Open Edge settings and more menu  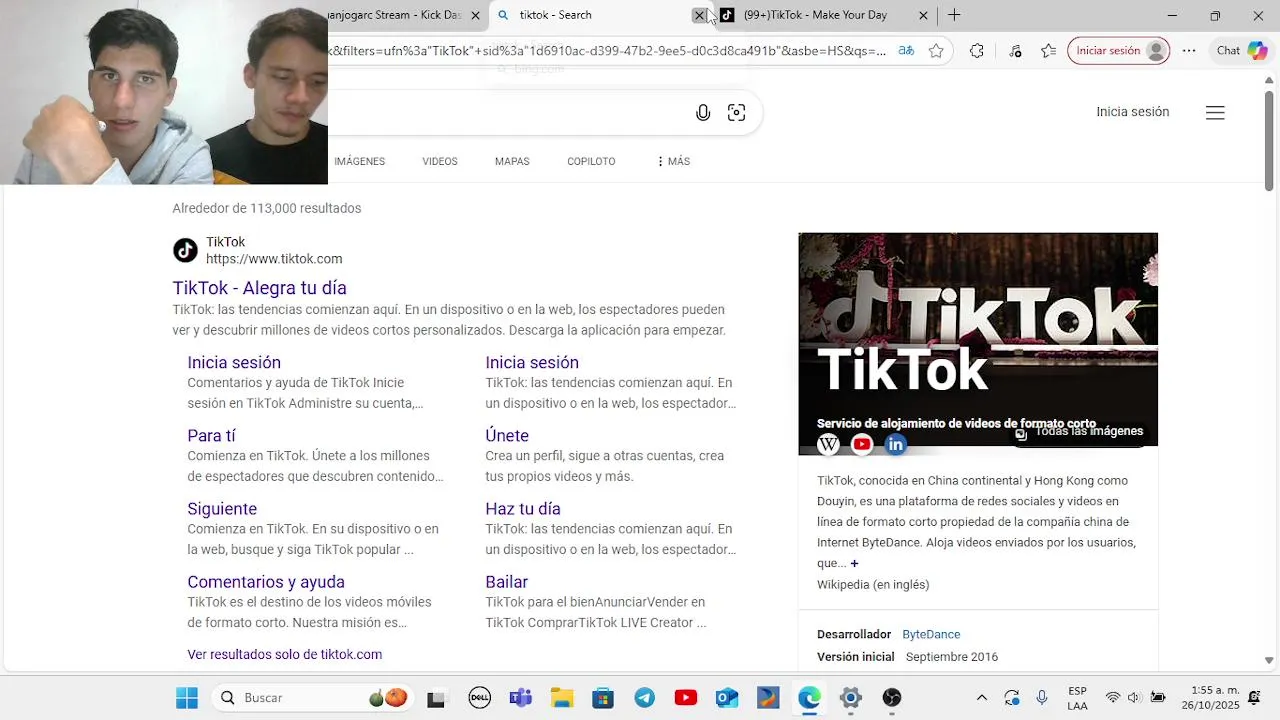pyautogui.click(x=1189, y=51)
